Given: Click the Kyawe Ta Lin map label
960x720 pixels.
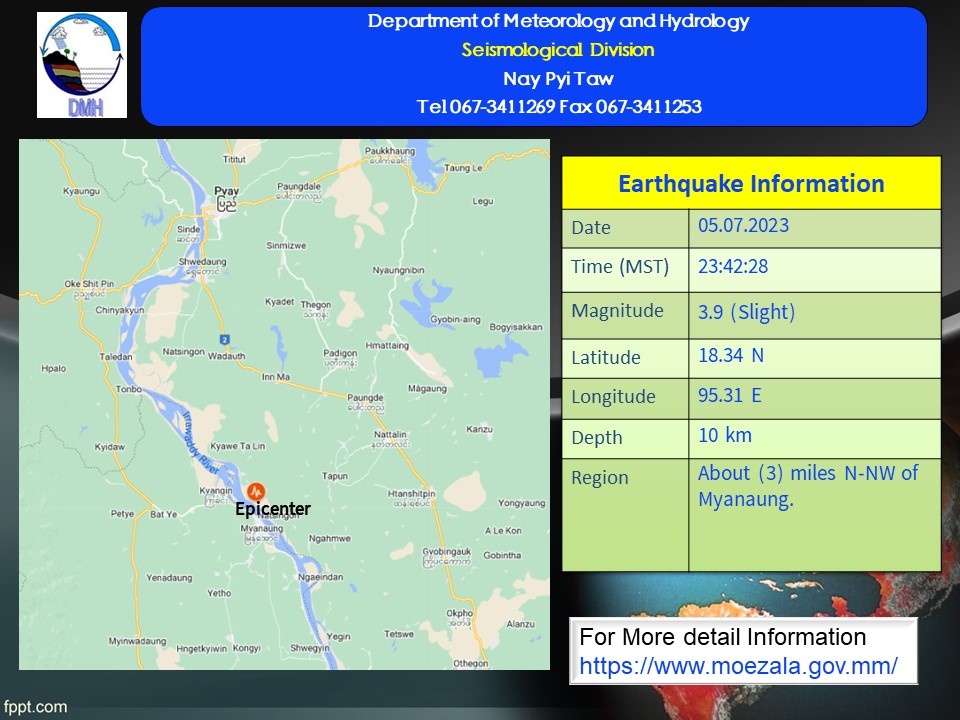Looking at the screenshot, I should click(238, 446).
